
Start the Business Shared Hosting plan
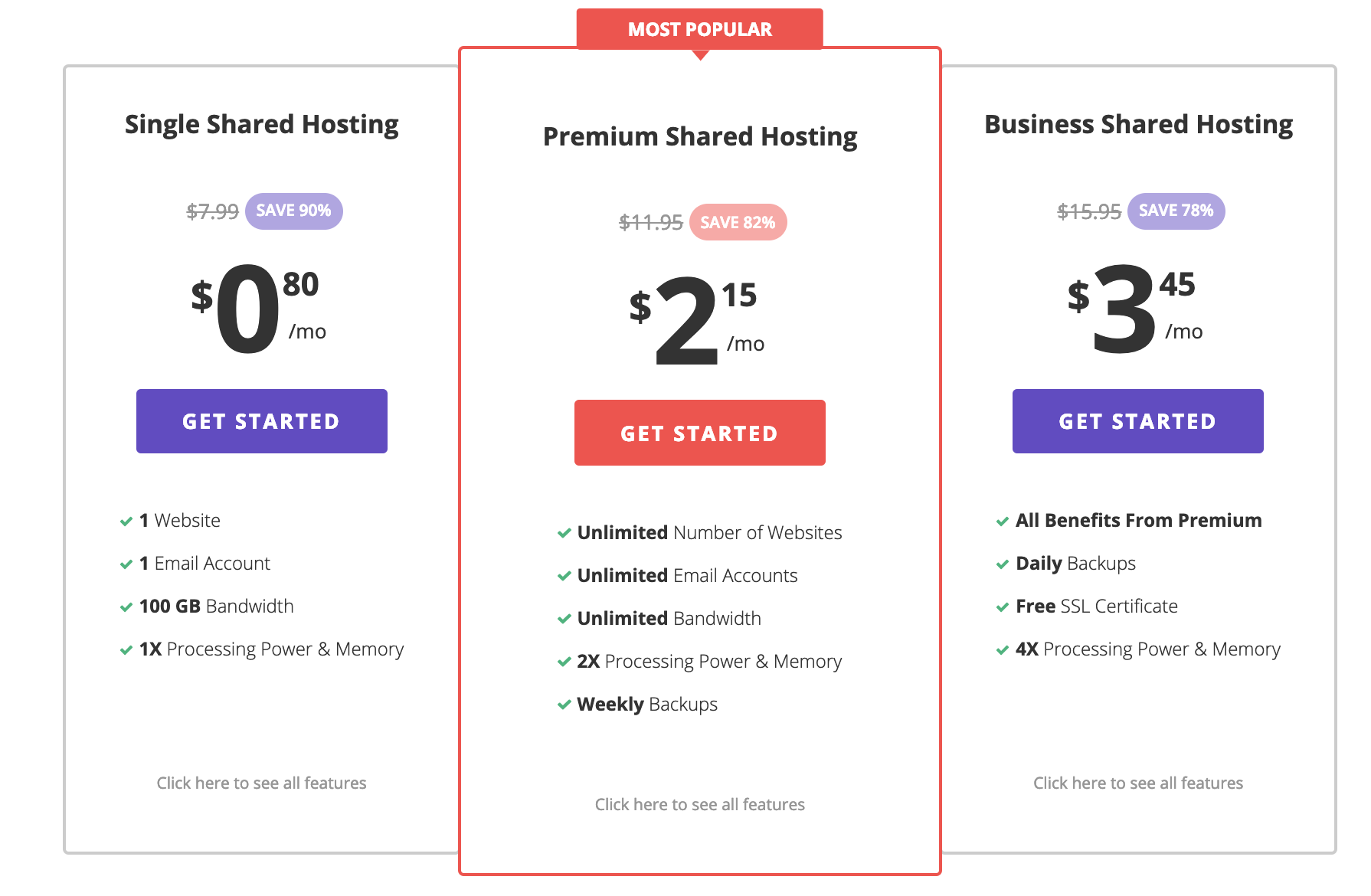point(1137,421)
